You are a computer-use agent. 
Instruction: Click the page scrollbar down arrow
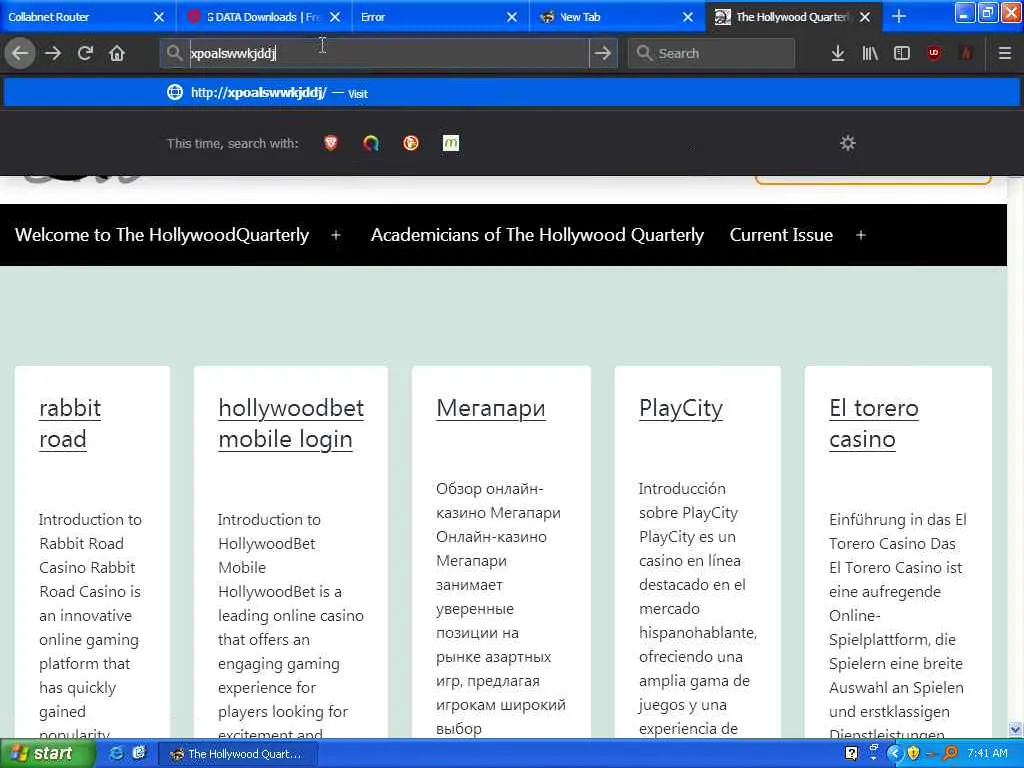pyautogui.click(x=1015, y=729)
